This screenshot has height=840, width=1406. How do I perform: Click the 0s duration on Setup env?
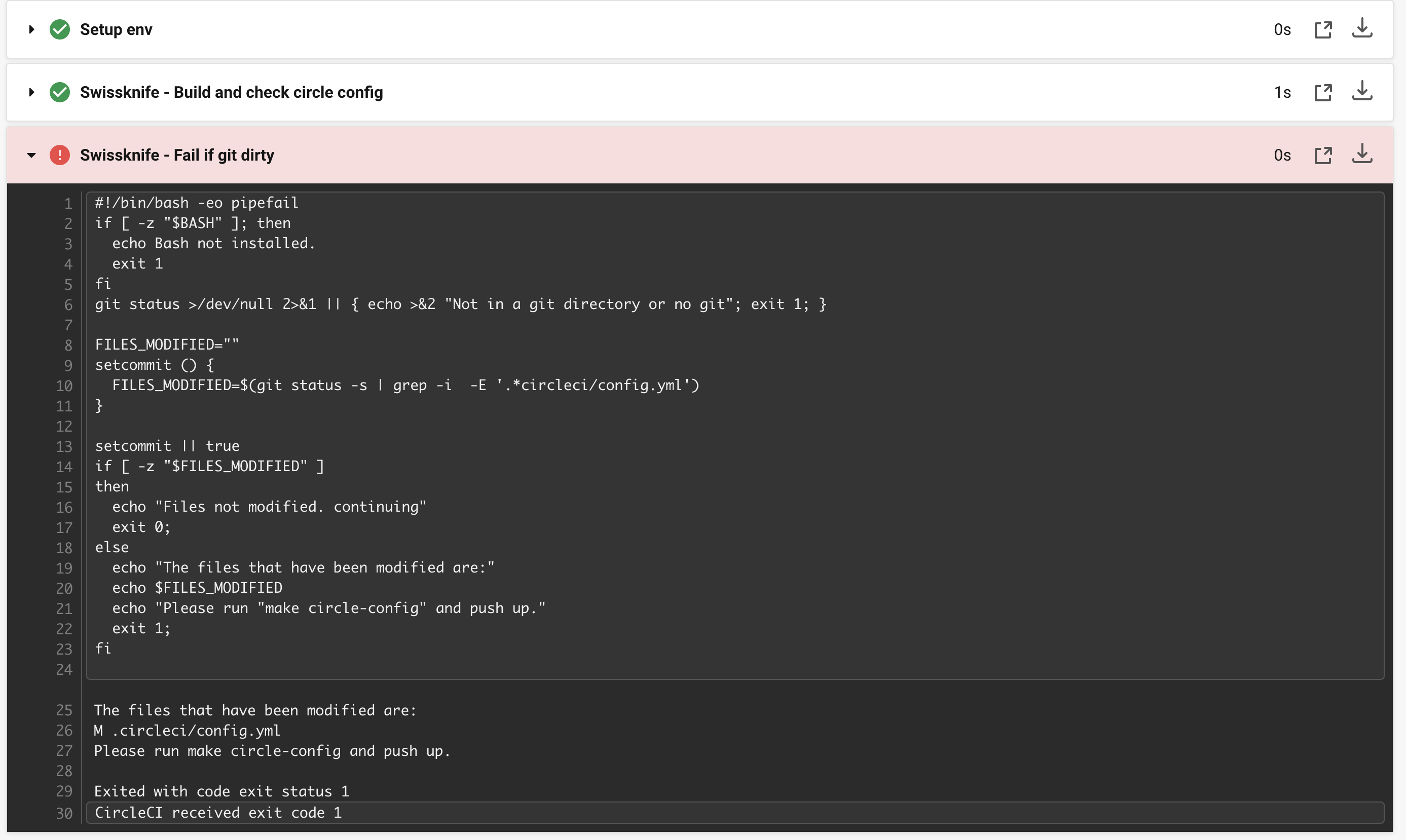tap(1282, 29)
